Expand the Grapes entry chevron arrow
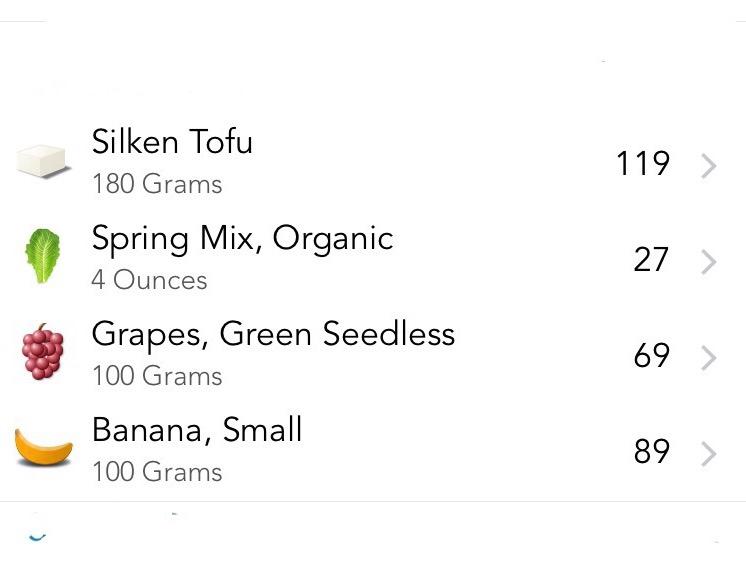 (709, 358)
